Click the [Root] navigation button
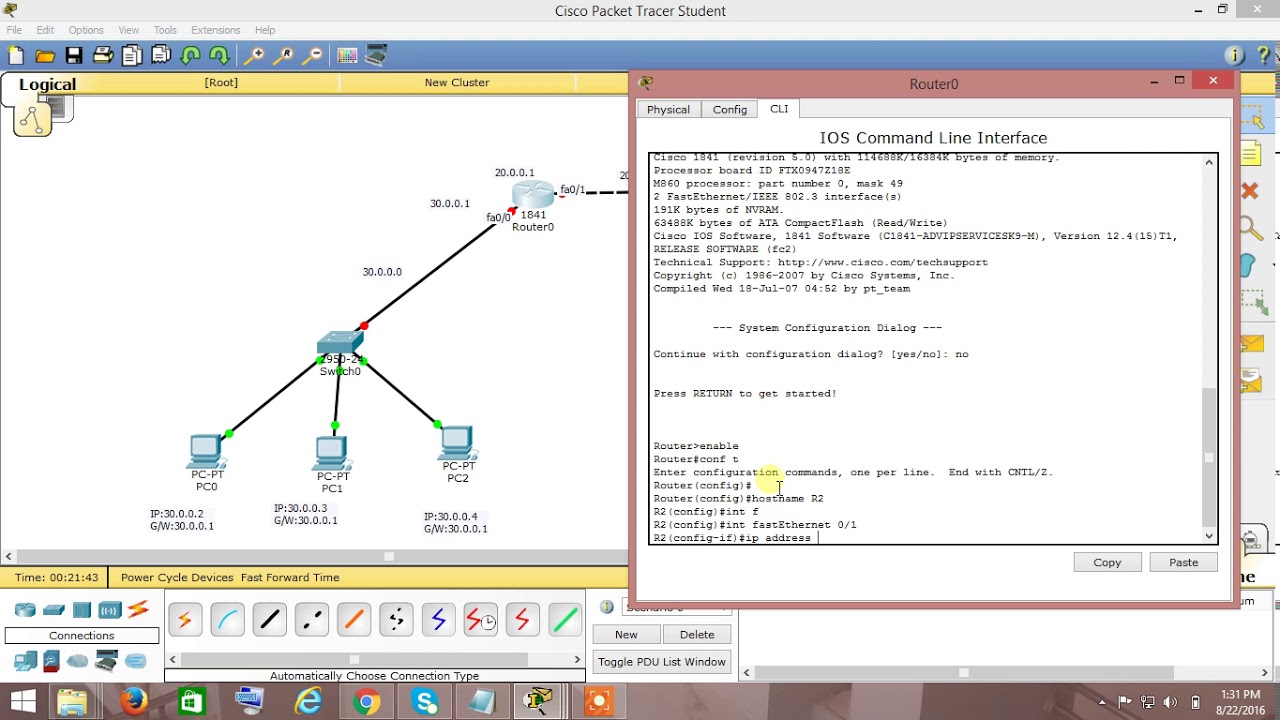Viewport: 1280px width, 720px height. point(221,83)
